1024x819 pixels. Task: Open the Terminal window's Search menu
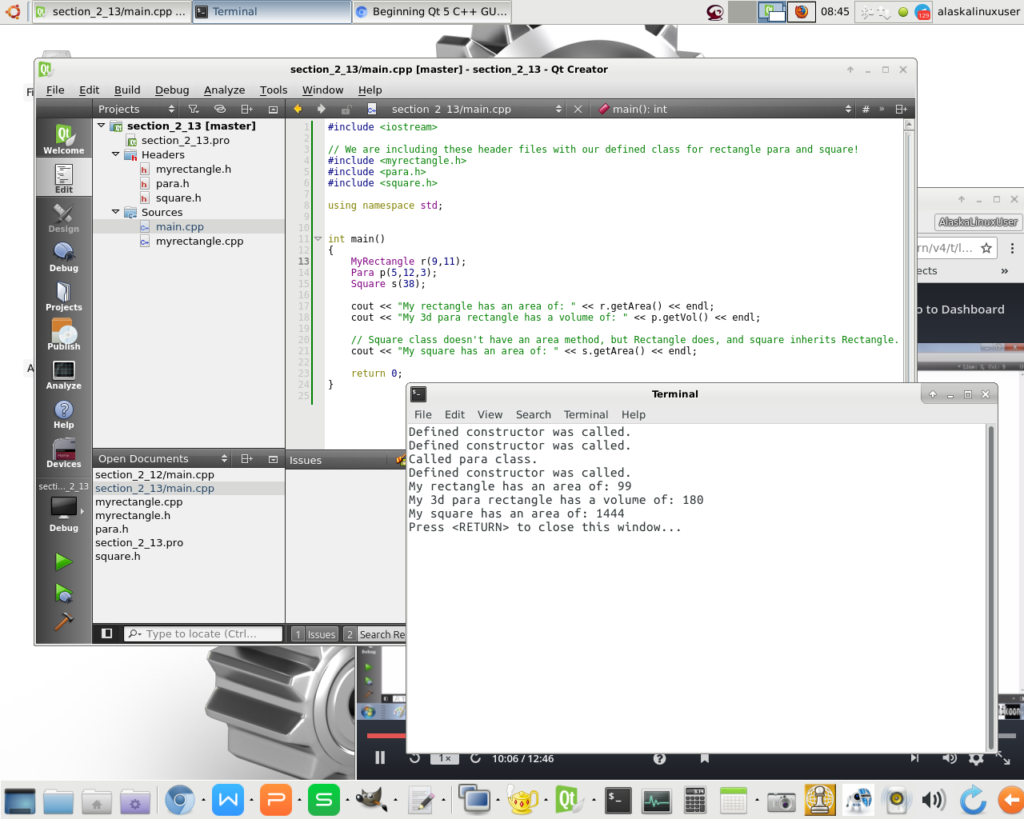[533, 414]
